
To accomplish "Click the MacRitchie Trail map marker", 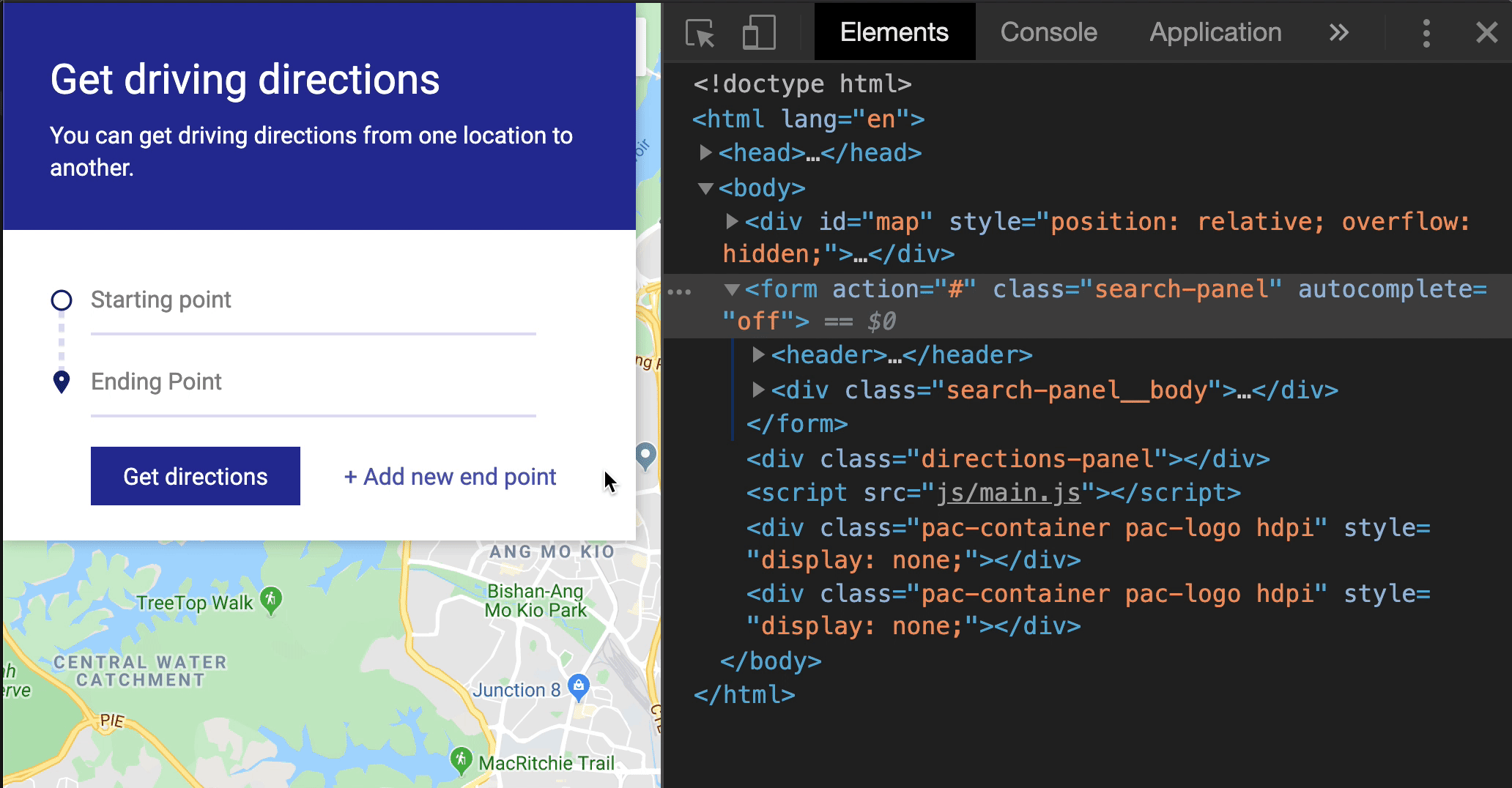I will point(461,760).
